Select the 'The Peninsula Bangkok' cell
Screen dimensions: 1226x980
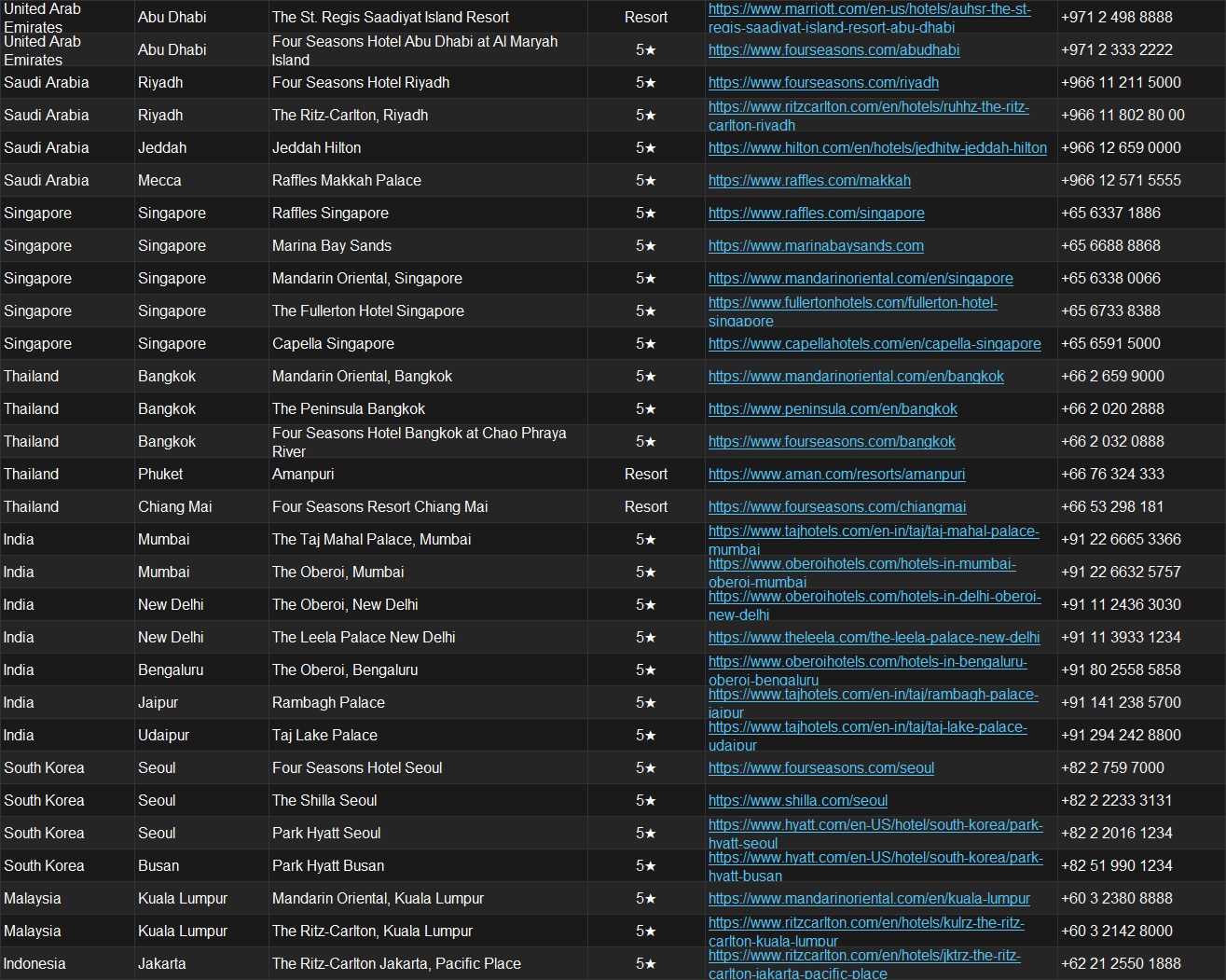click(428, 409)
